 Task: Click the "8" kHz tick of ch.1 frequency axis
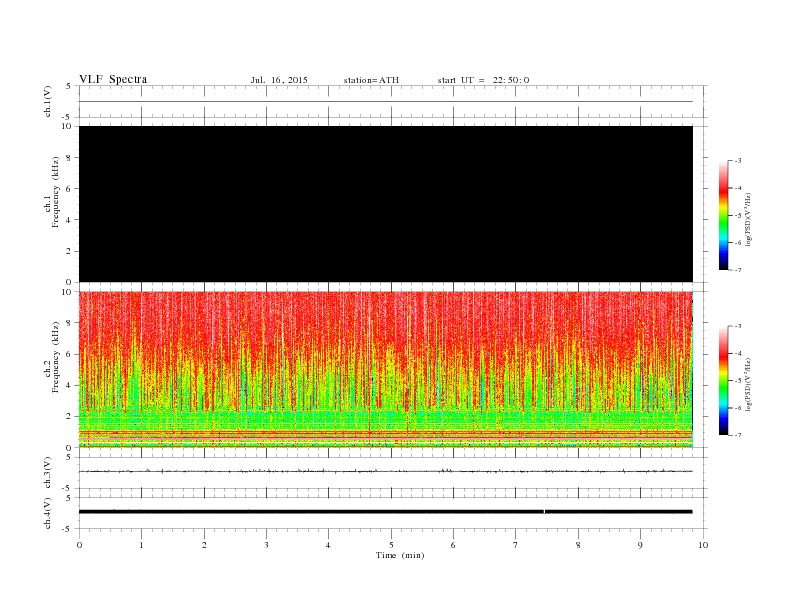[69, 158]
